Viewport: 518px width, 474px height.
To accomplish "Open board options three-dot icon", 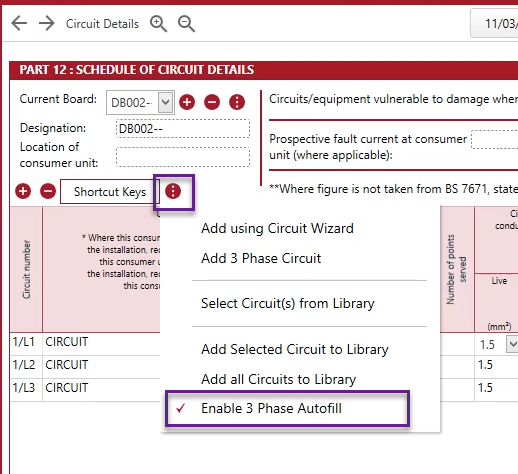I will [237, 102].
